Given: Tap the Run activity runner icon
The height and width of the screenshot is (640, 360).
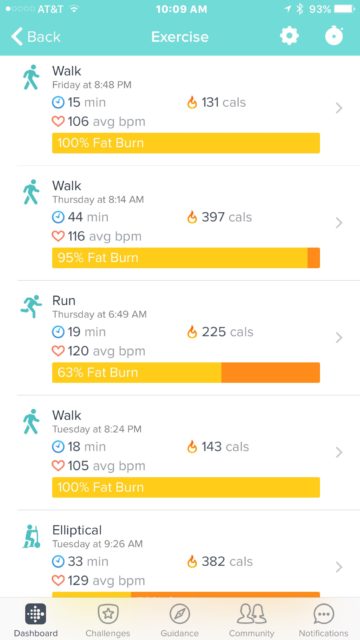Looking at the screenshot, I should point(31,306).
